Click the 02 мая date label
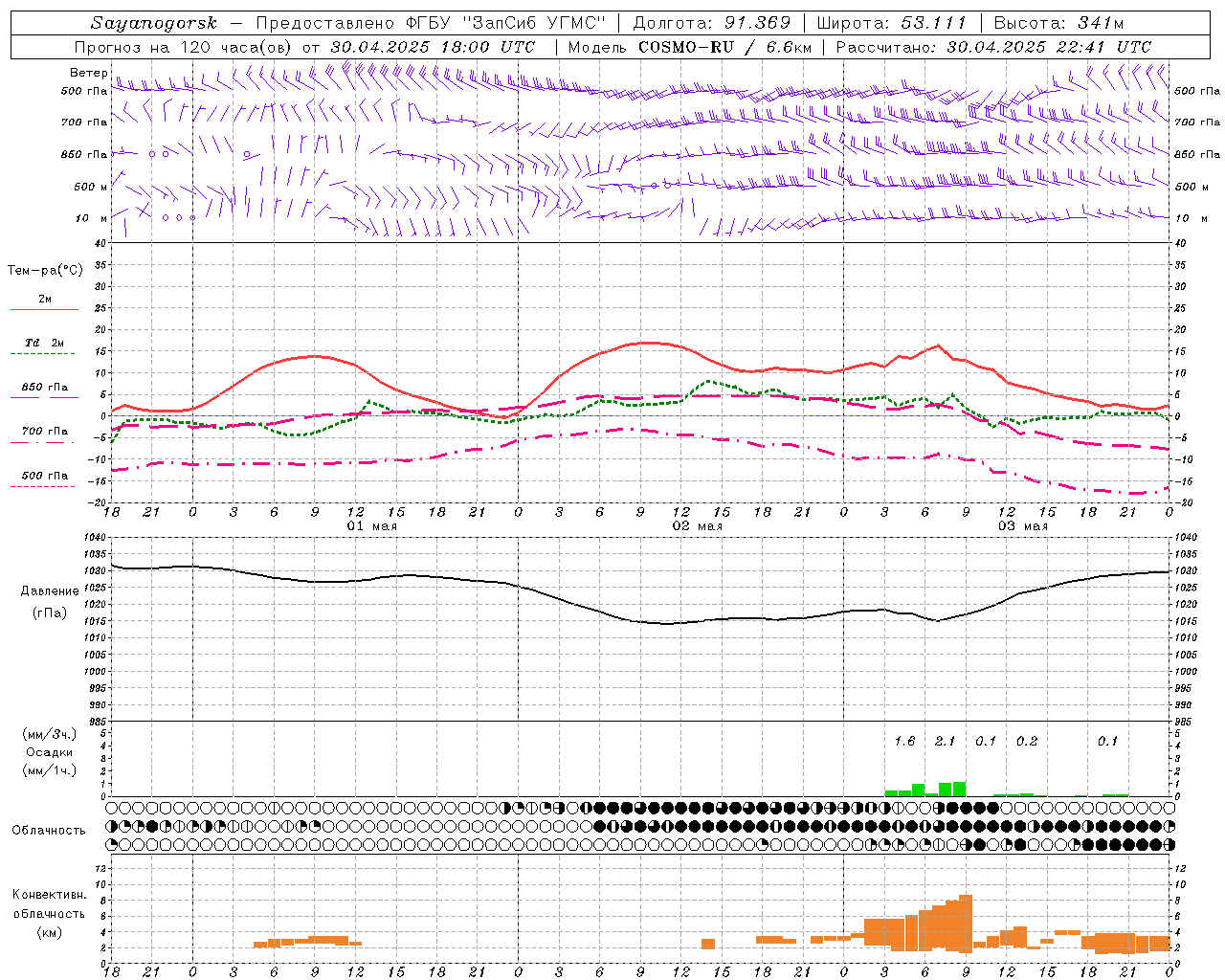 [x=697, y=526]
